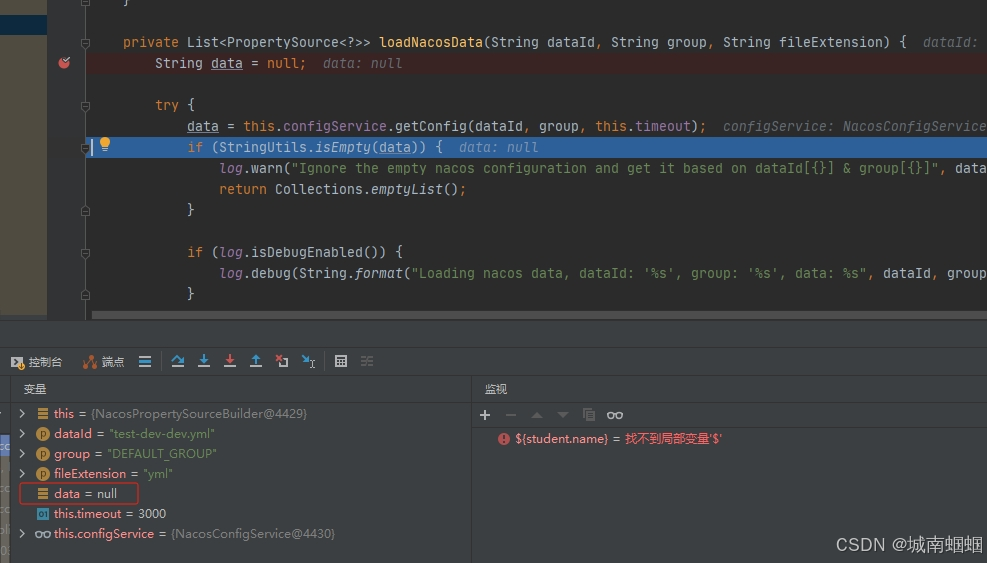Click the log.debug statement
This screenshot has height=563, width=987.
[602, 274]
